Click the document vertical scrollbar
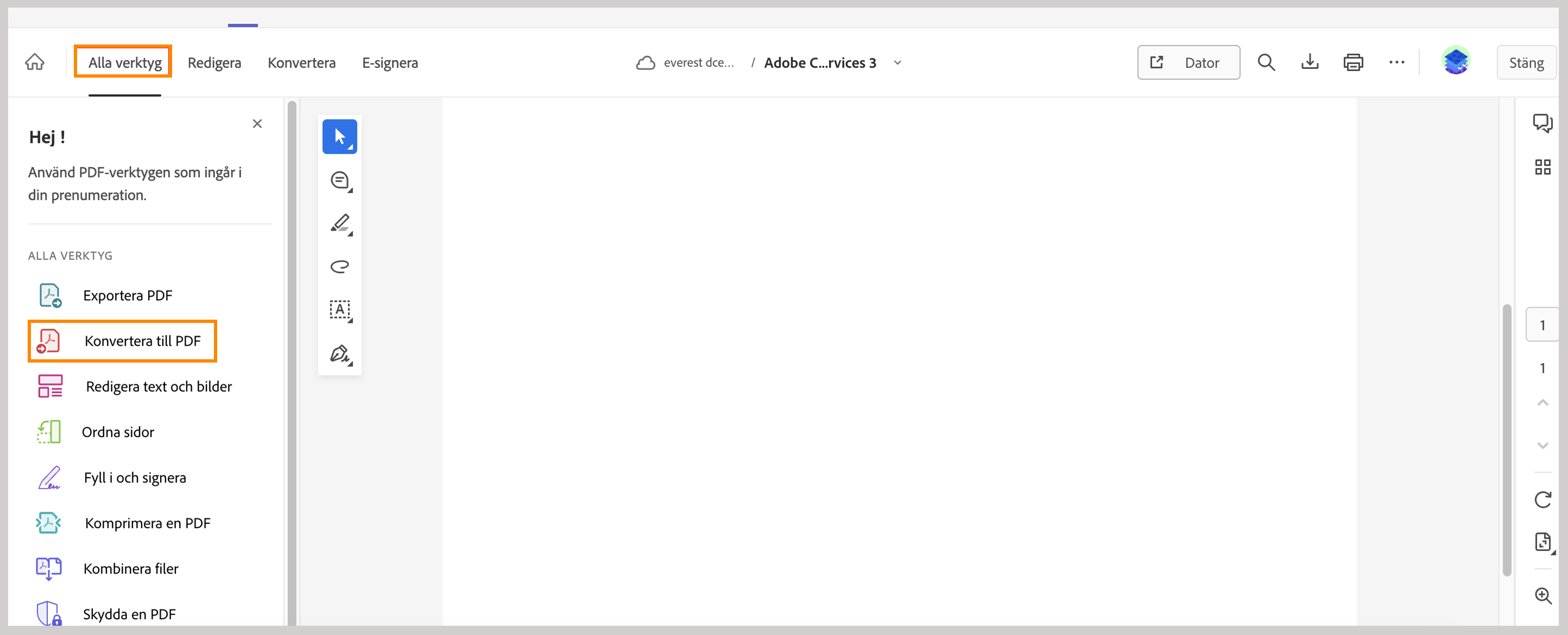Image resolution: width=1568 pixels, height=635 pixels. click(x=1507, y=439)
